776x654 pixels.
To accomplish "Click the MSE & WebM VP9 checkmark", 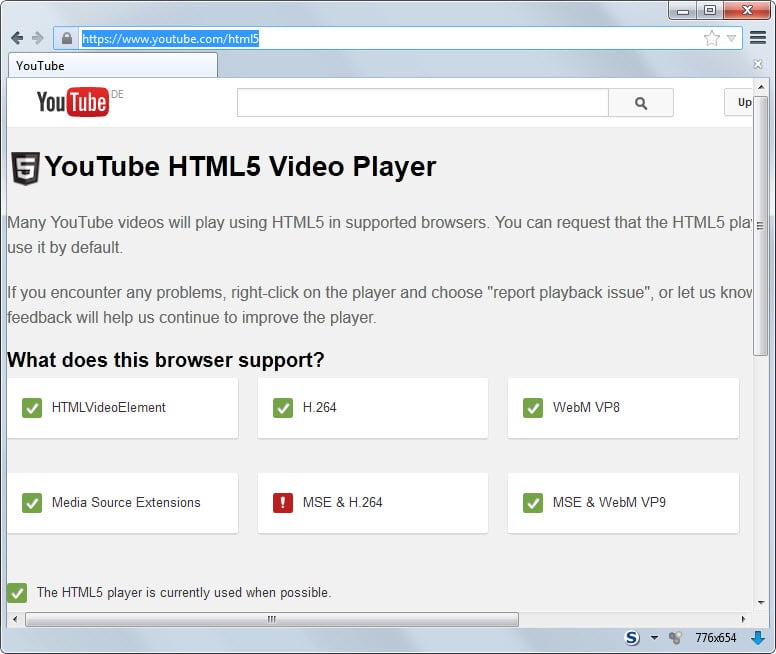I will [x=533, y=503].
